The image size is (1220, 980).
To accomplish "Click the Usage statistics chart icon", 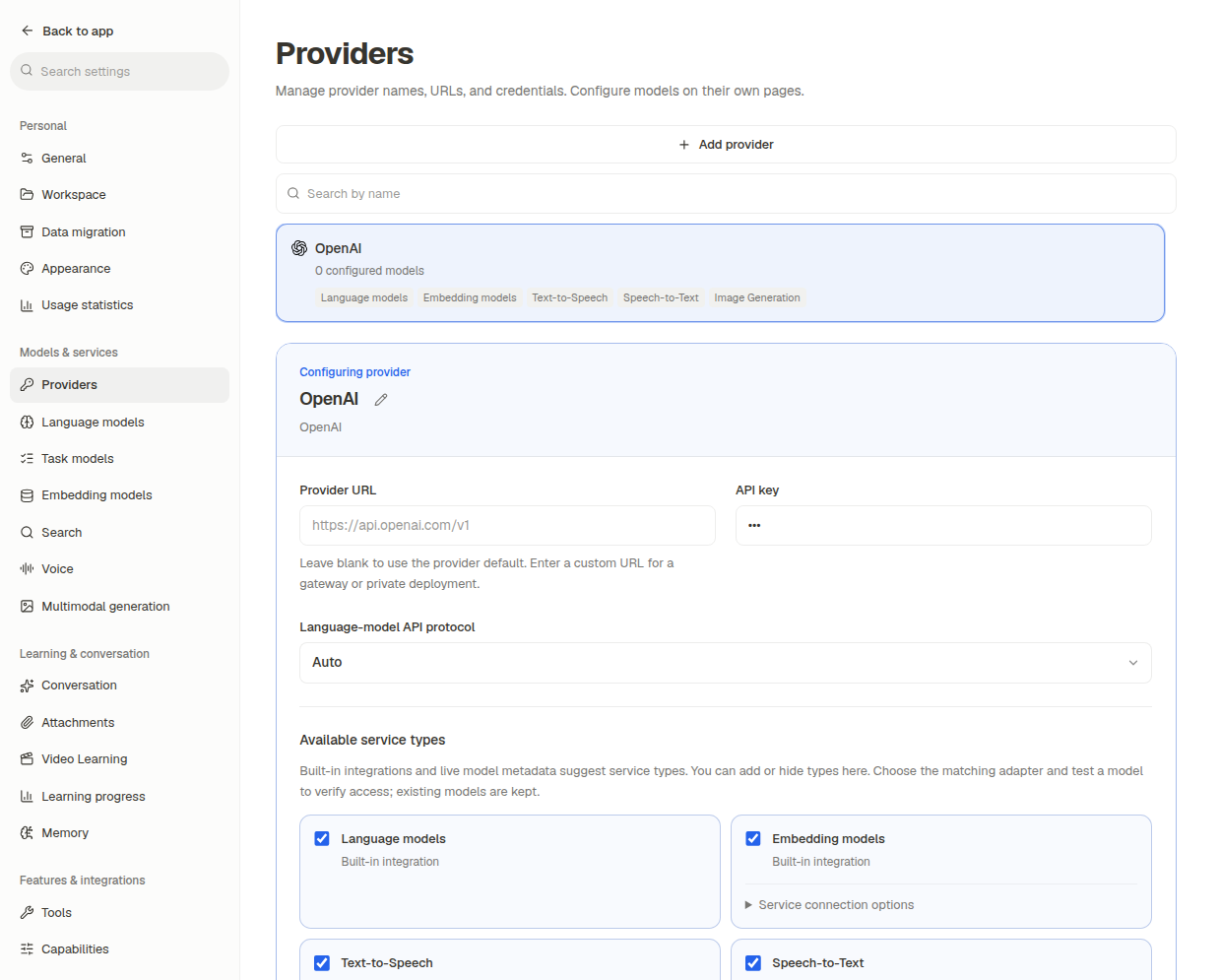I will pos(27,305).
